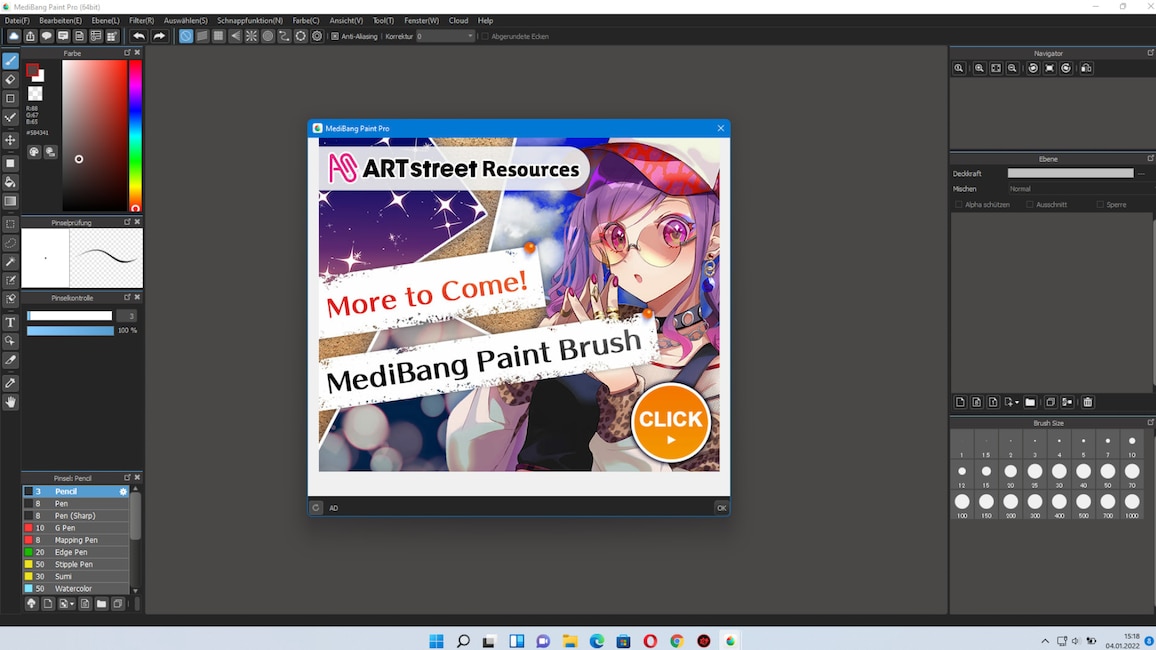The height and width of the screenshot is (650, 1156).
Task: Open the cloud icon in the top toolbar
Action: [x=13, y=36]
